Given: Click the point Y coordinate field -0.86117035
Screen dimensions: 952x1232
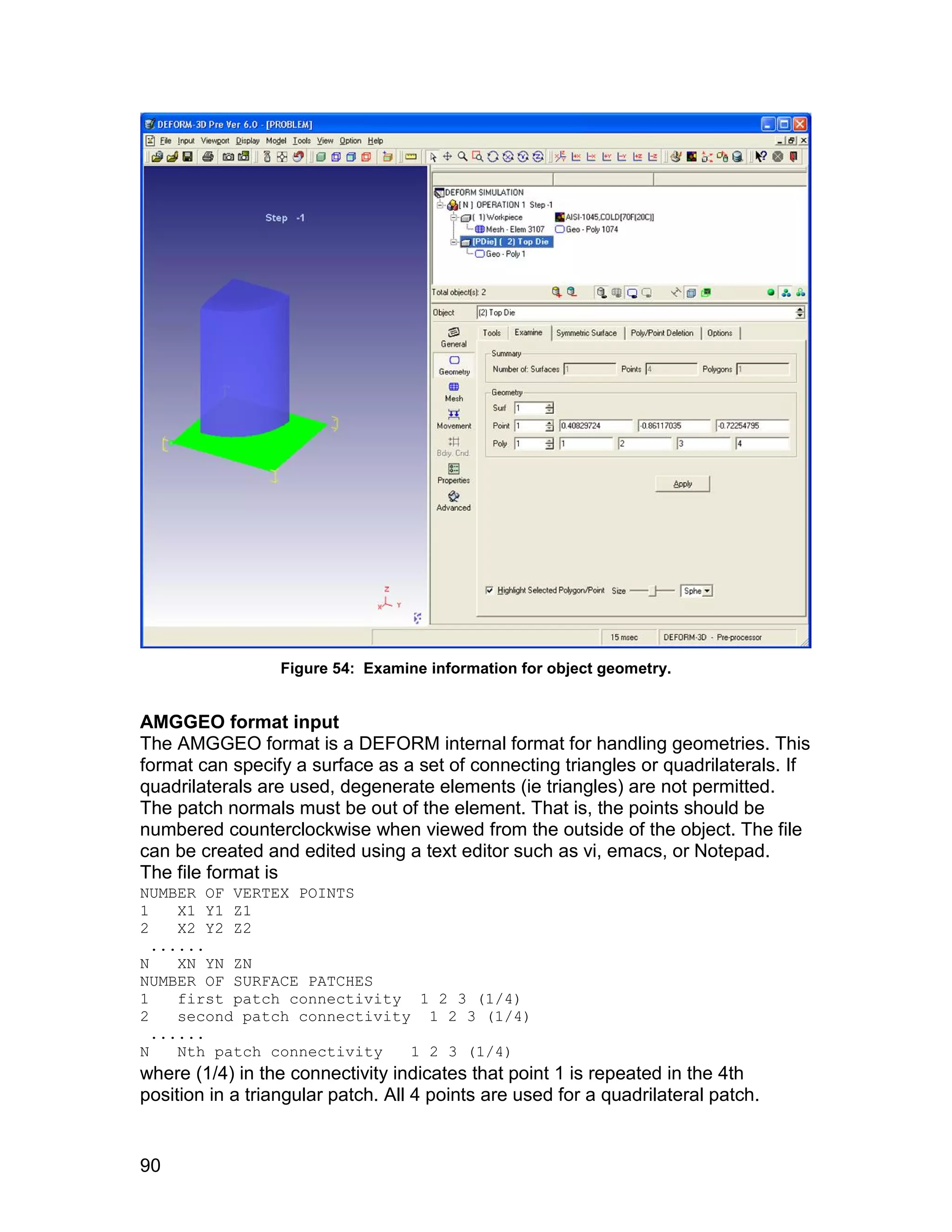Looking at the screenshot, I should pos(674,426).
